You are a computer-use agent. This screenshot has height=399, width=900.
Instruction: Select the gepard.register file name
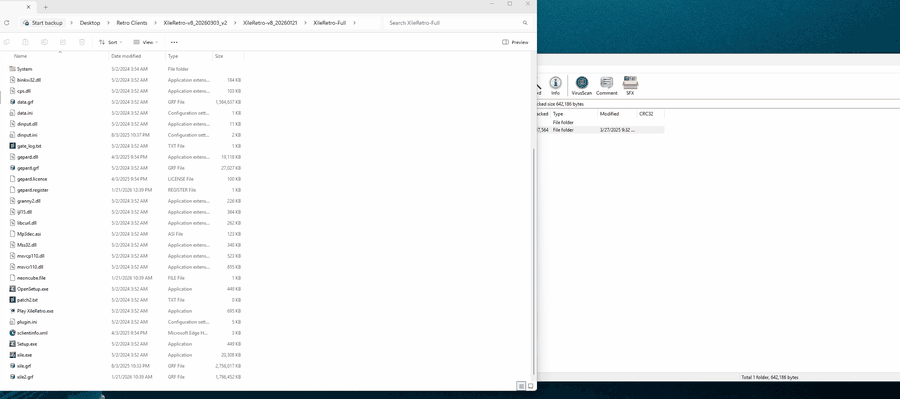pyautogui.click(x=33, y=189)
